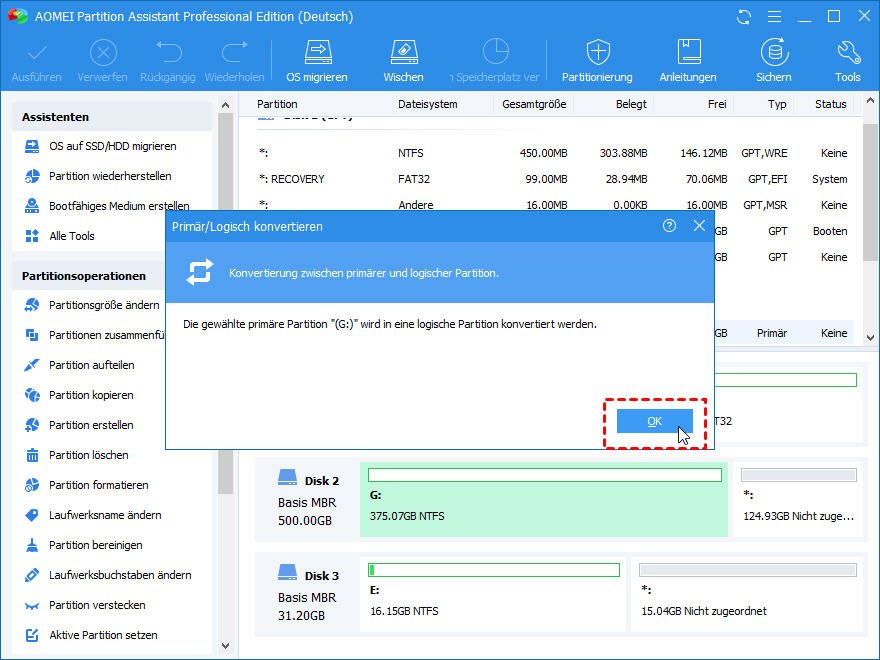Select the 450.00MB NTFS partition row
880x660 pixels.
553,153
